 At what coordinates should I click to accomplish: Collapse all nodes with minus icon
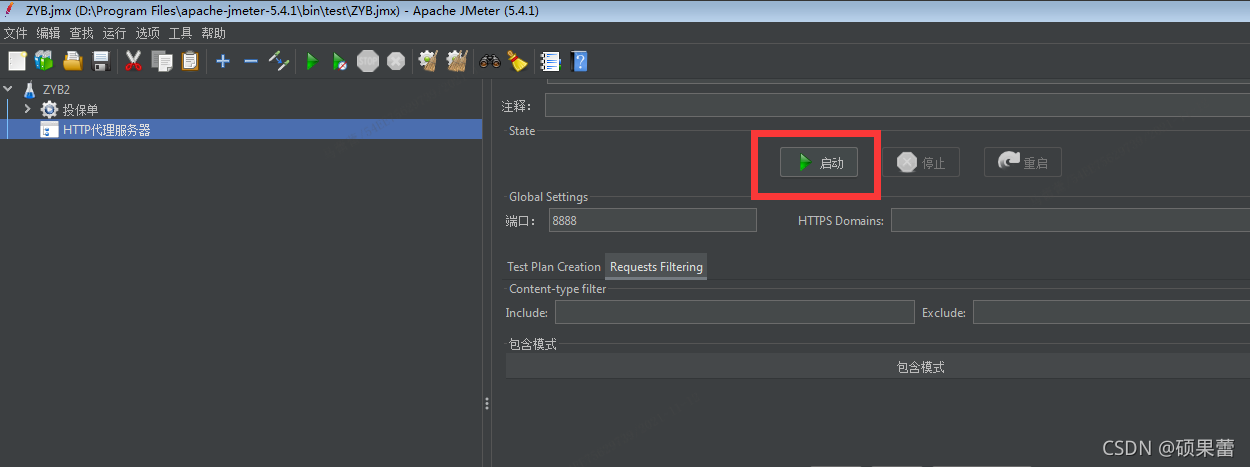point(251,61)
